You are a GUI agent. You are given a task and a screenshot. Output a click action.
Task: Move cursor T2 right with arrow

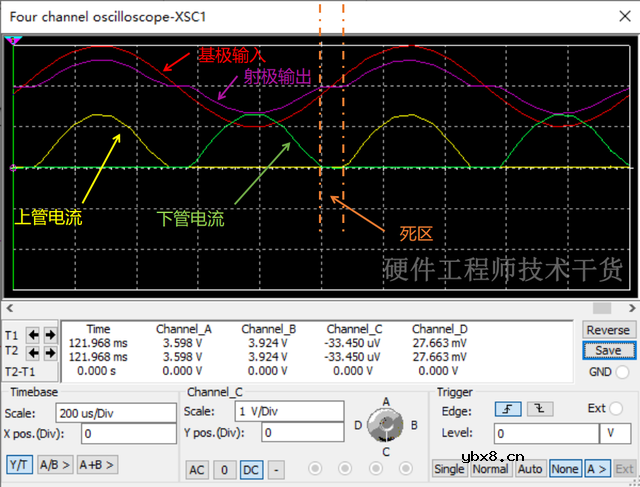48,352
